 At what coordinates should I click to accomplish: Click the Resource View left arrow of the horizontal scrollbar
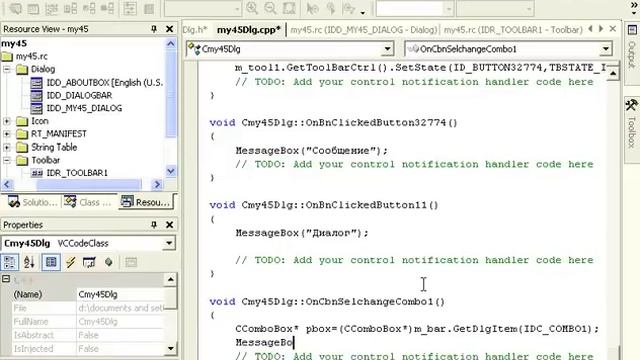7,184
